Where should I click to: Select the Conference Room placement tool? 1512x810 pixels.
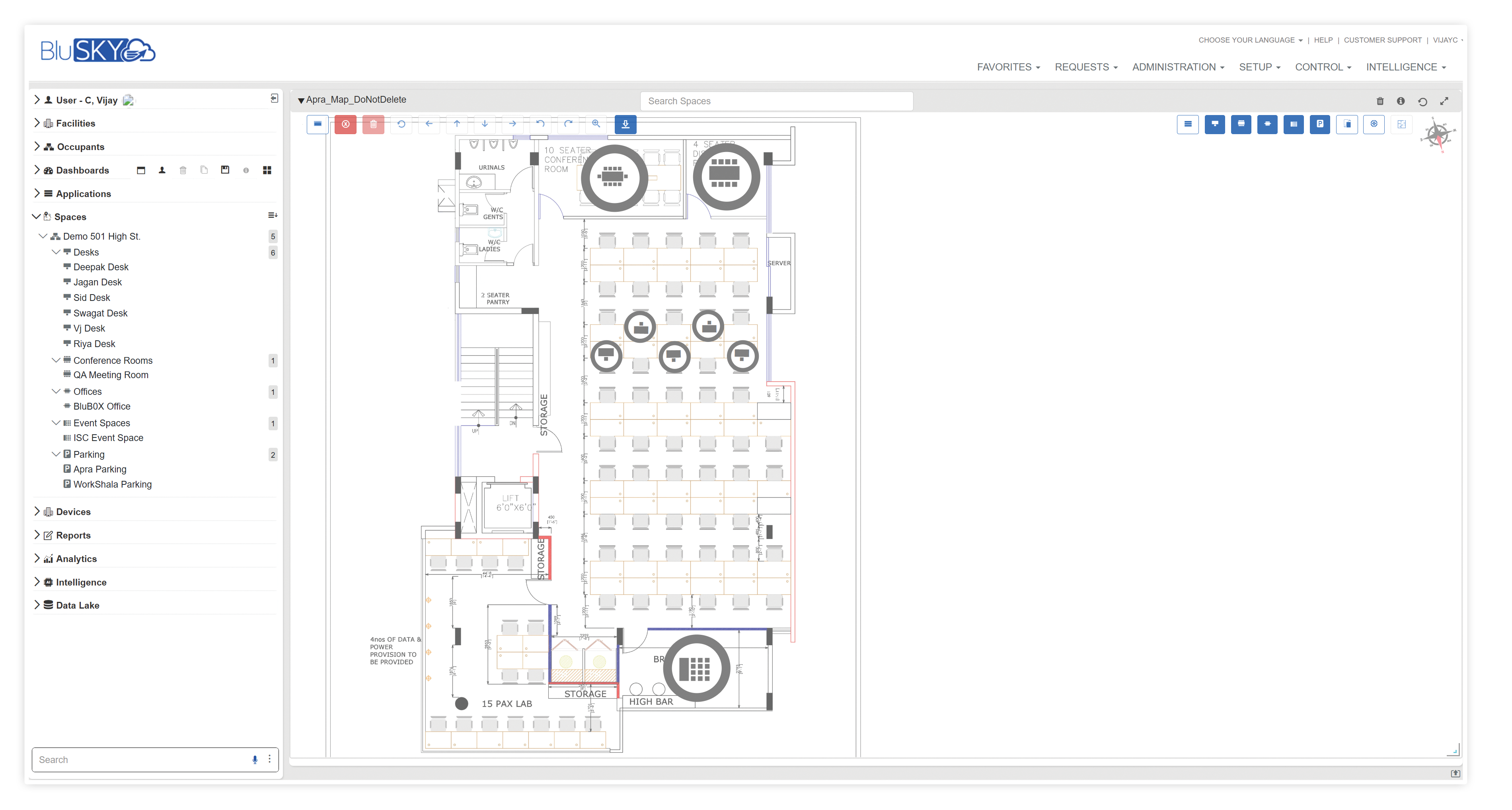1241,124
